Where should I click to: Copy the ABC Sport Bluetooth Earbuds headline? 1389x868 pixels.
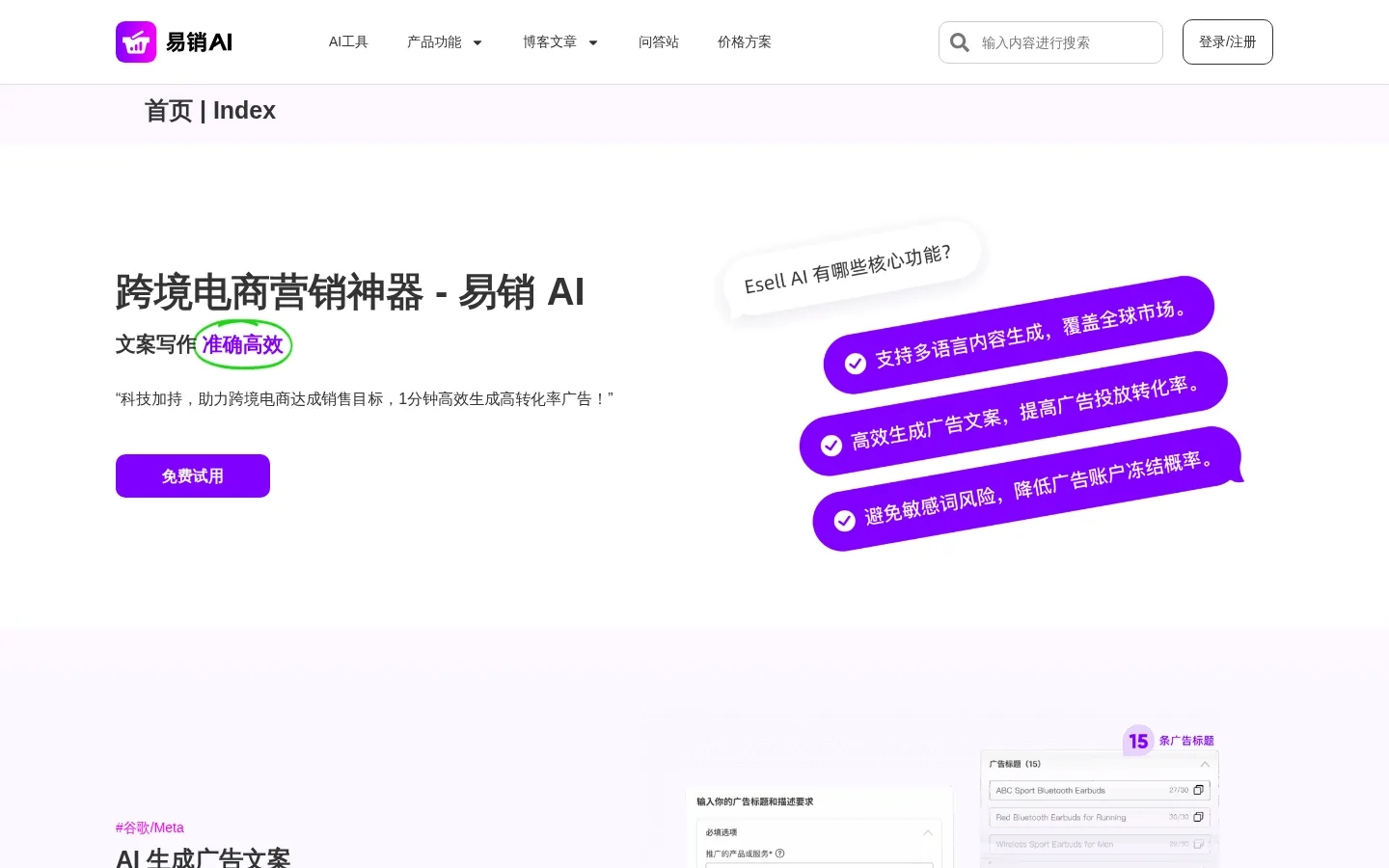1199,790
